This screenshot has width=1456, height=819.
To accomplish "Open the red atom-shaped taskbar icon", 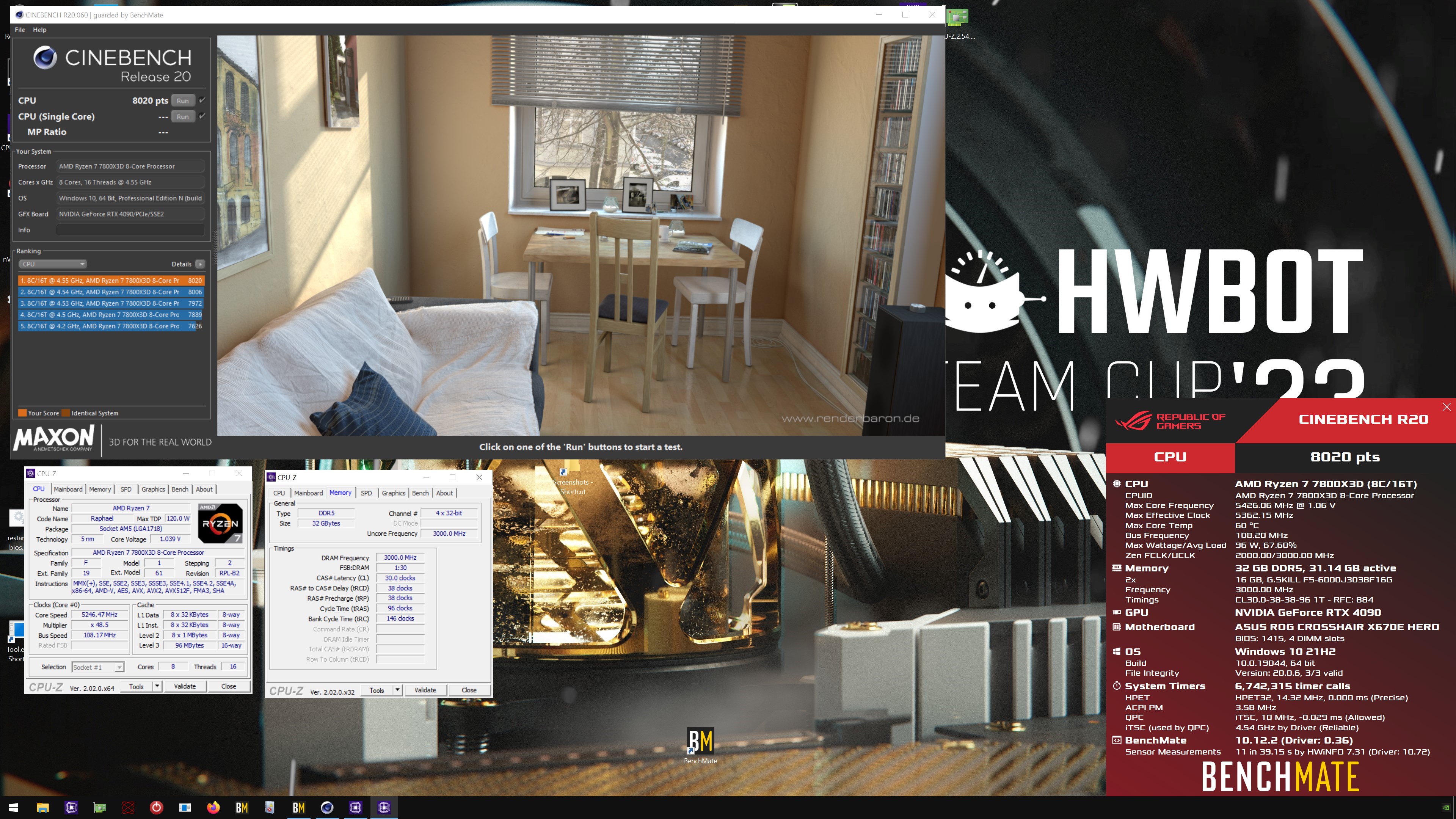I will click(128, 807).
